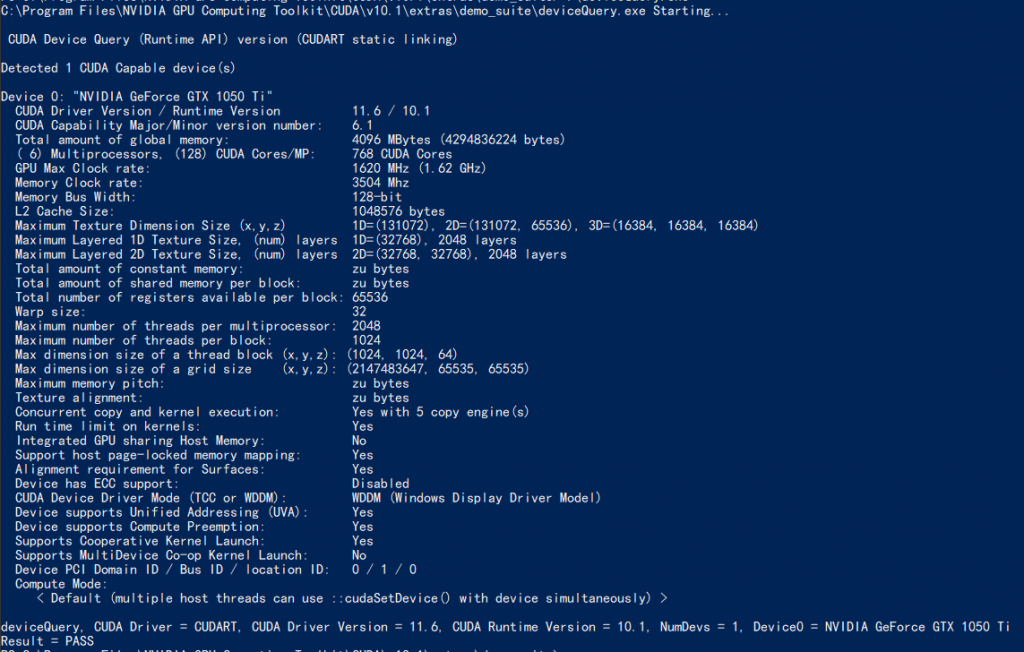
Task: Click the 'CUDA Device Query (Runtime API)' header line
Action: click(232, 39)
